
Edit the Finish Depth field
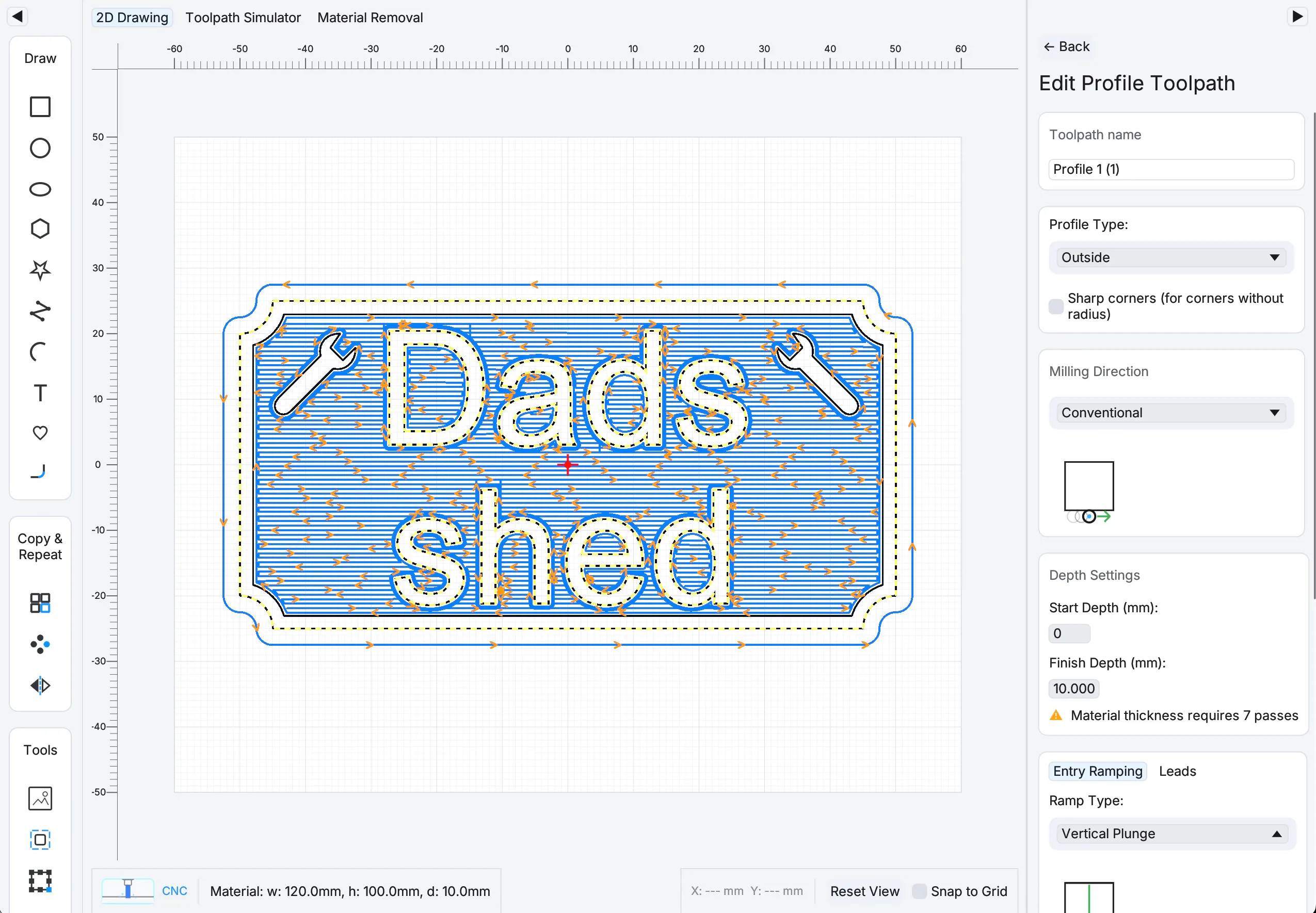1073,689
